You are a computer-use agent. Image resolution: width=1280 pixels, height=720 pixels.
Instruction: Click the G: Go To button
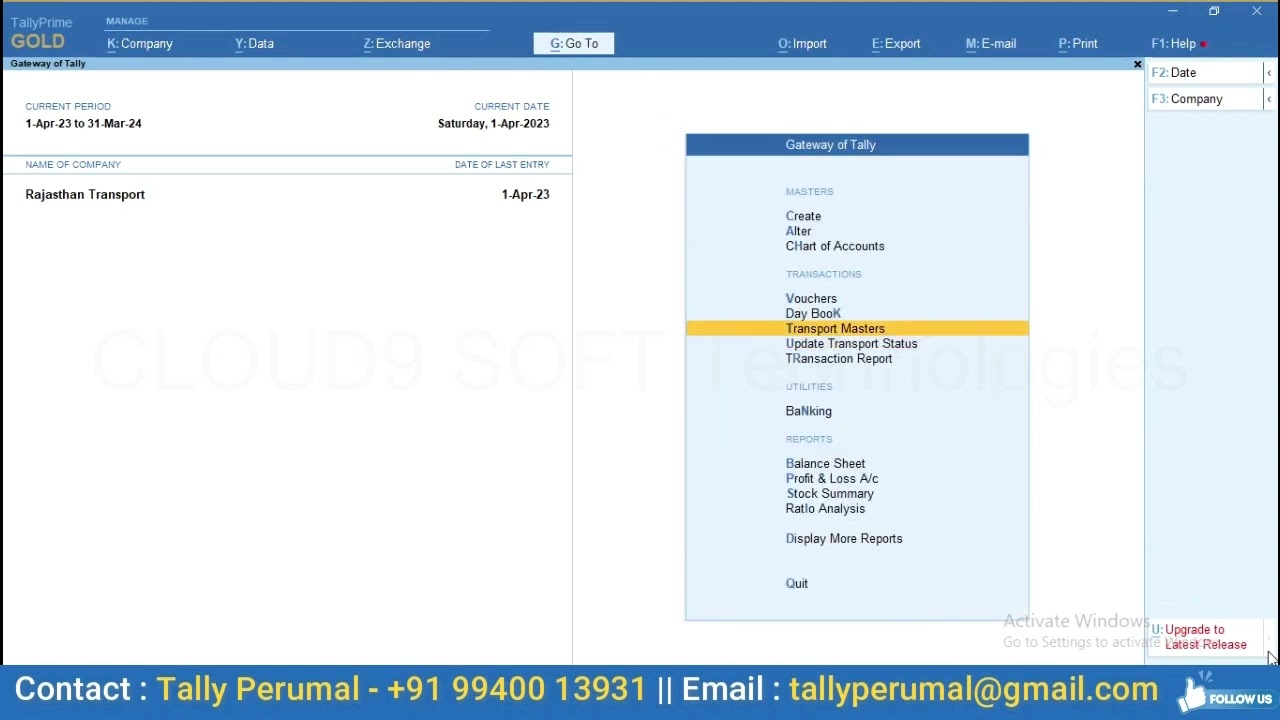574,44
